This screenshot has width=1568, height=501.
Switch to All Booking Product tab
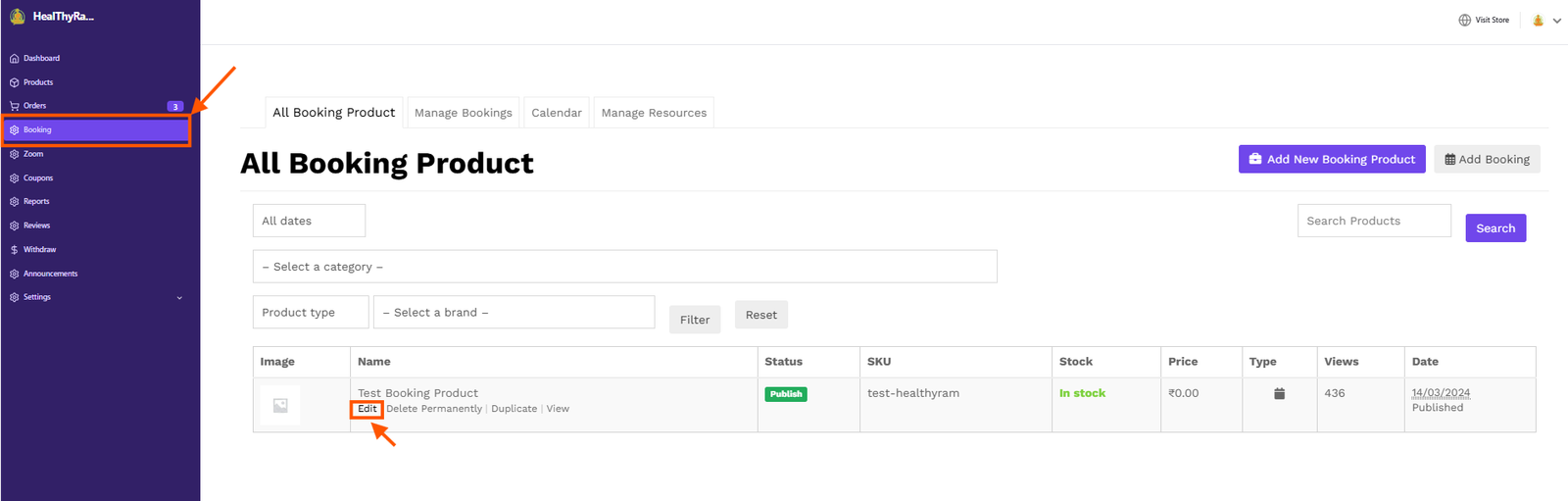pyautogui.click(x=334, y=113)
